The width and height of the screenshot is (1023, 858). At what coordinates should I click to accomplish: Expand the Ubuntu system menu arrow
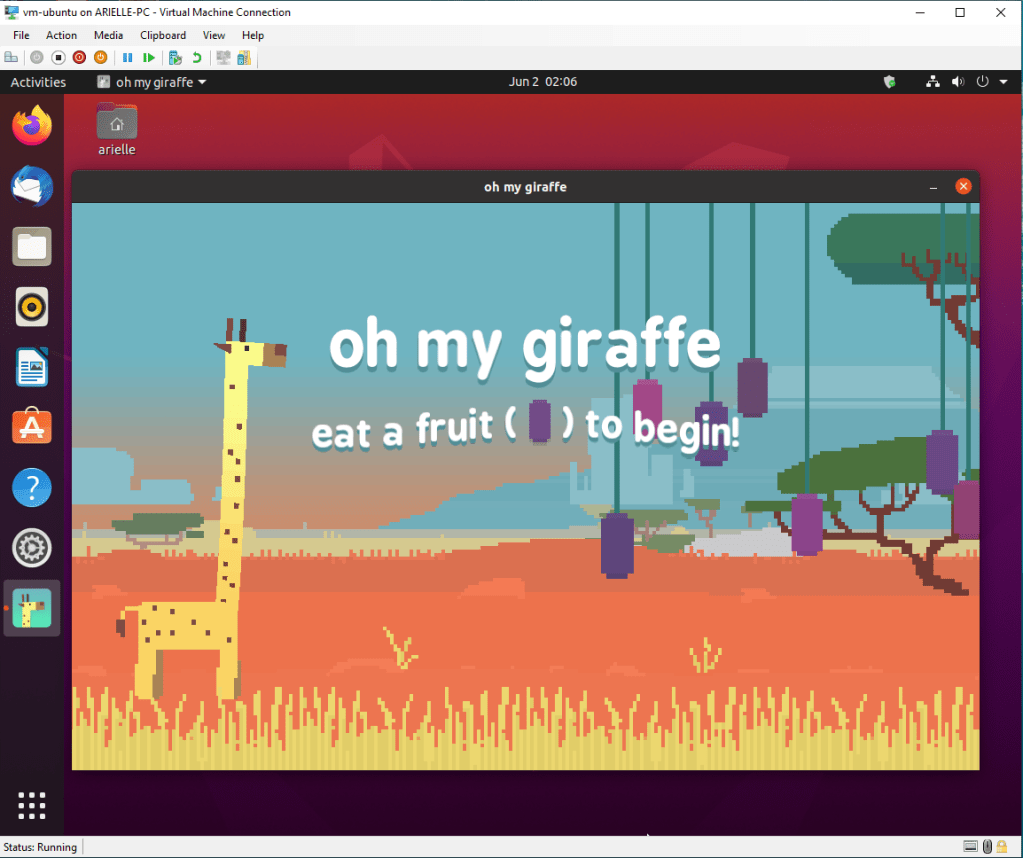click(x=1003, y=82)
